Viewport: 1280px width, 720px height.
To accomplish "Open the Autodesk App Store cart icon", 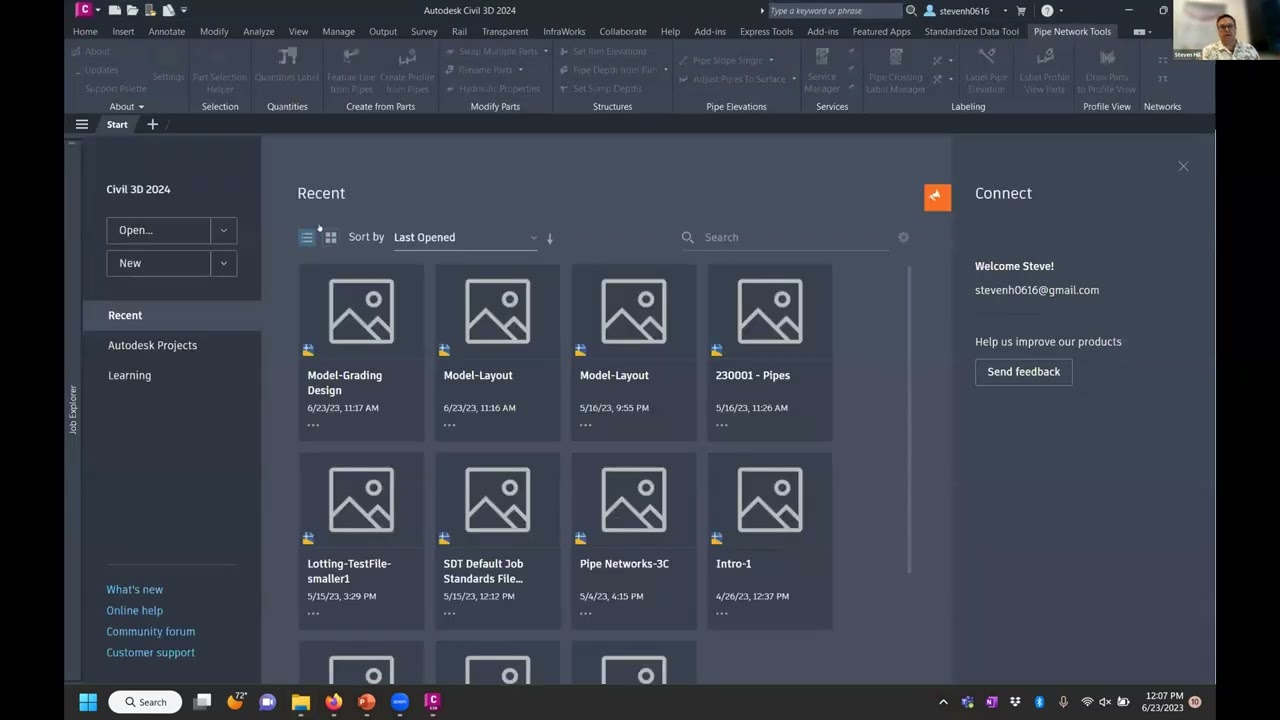I will pyautogui.click(x=1021, y=11).
